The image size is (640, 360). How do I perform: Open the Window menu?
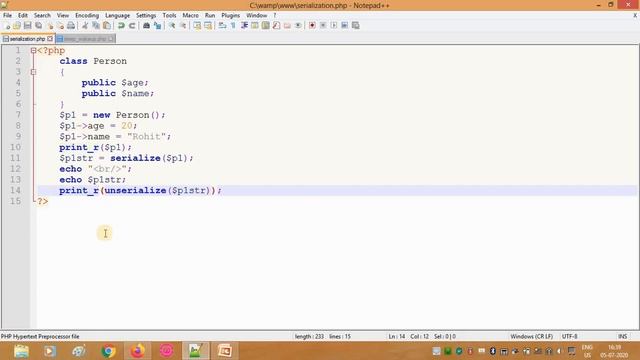click(x=256, y=16)
